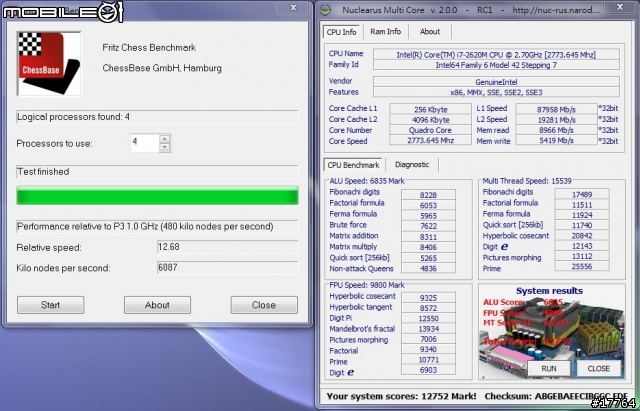Click Multi Thread Prime score 25556
This screenshot has height=411, width=640.
582,266
